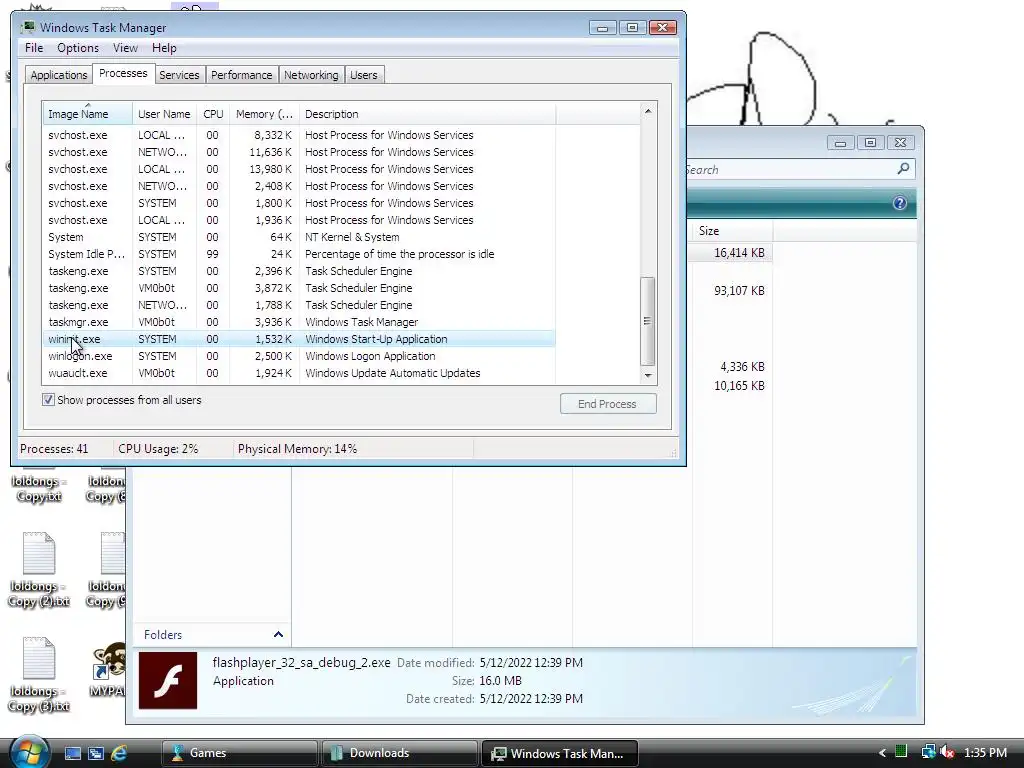Select svchost.exe with 13,980 K memory
Image resolution: width=1024 pixels, height=768 pixels.
[299, 169]
